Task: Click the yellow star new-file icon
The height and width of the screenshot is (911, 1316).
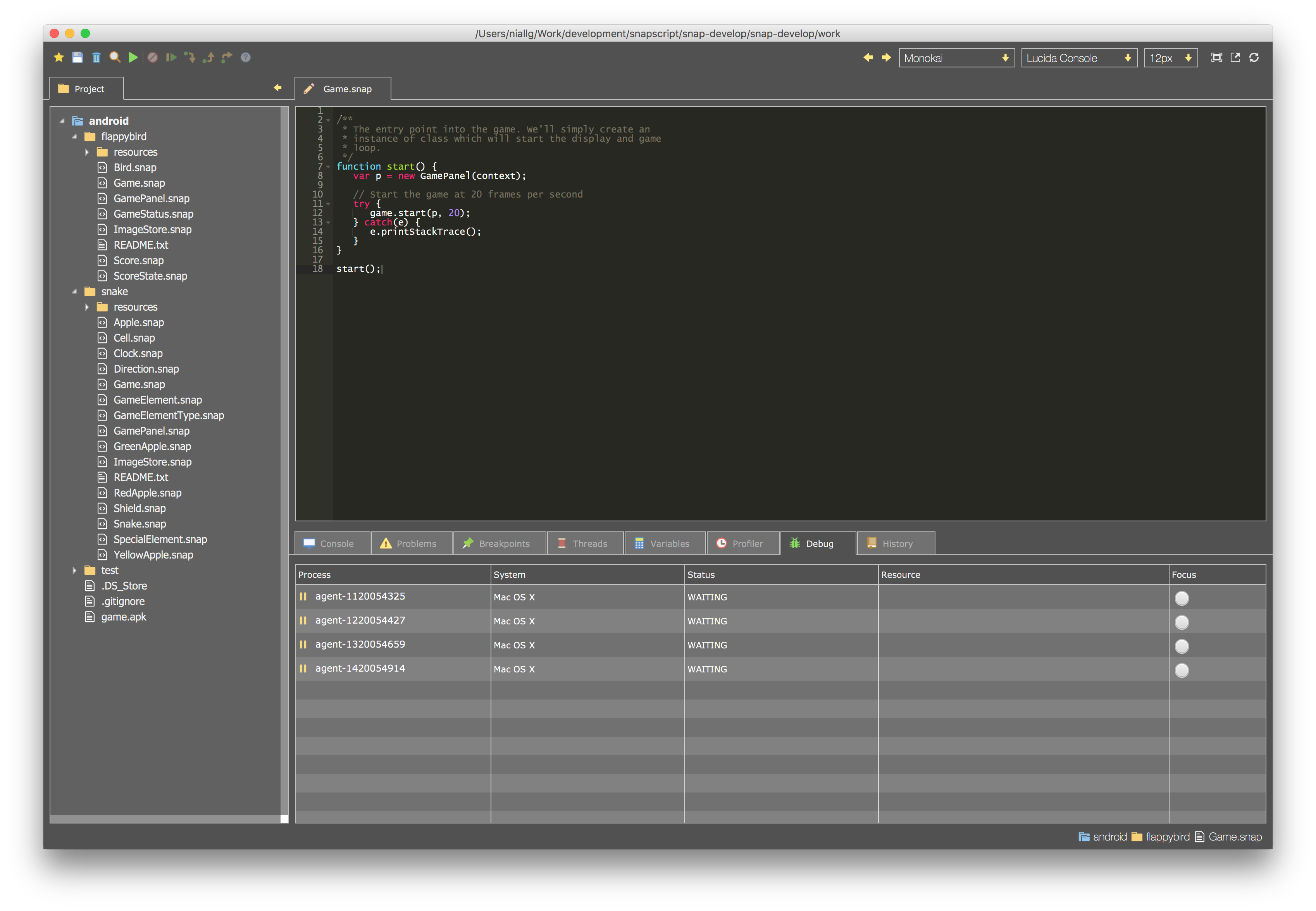Action: pyautogui.click(x=59, y=57)
